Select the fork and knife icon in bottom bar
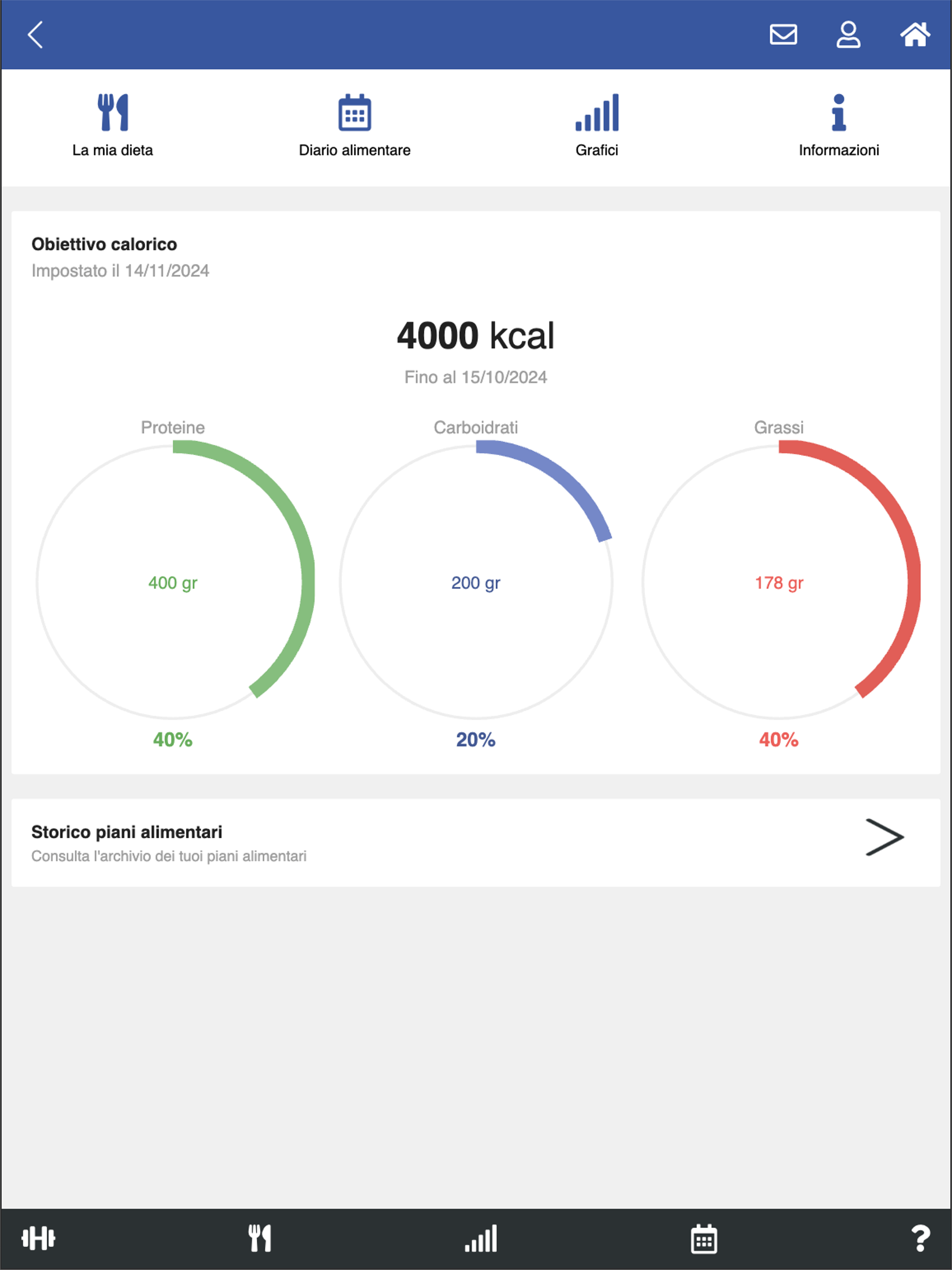Screen dimensions: 952x1270 259,1238
